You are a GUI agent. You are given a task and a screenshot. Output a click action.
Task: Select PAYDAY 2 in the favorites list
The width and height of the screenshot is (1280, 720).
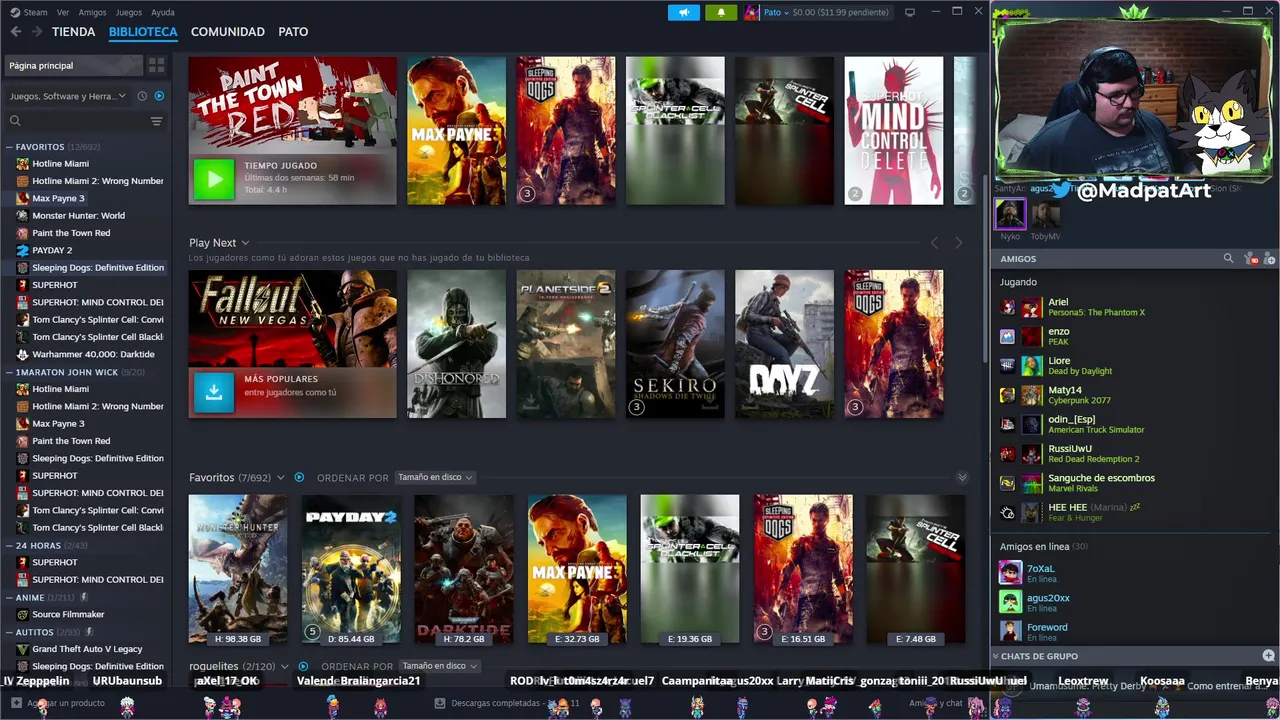click(x=52, y=250)
